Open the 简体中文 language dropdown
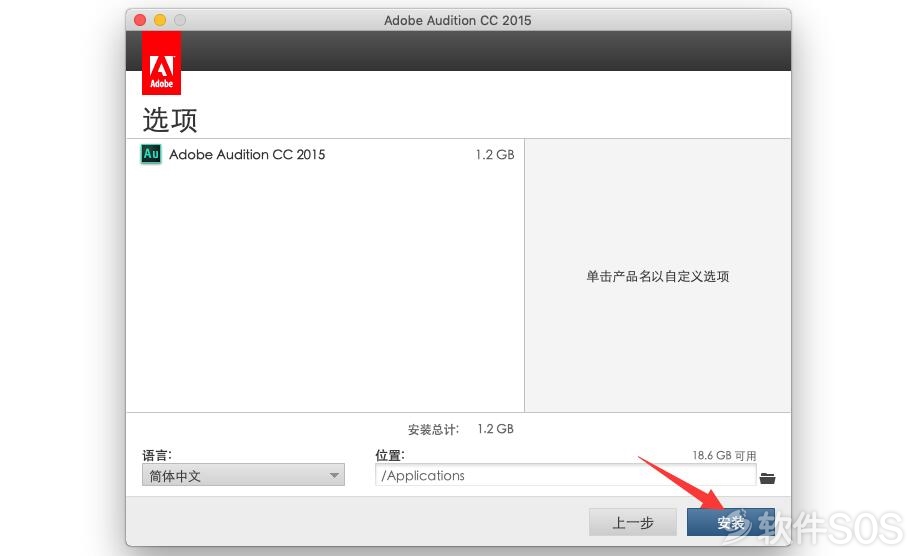The height and width of the screenshot is (556, 918). click(243, 475)
